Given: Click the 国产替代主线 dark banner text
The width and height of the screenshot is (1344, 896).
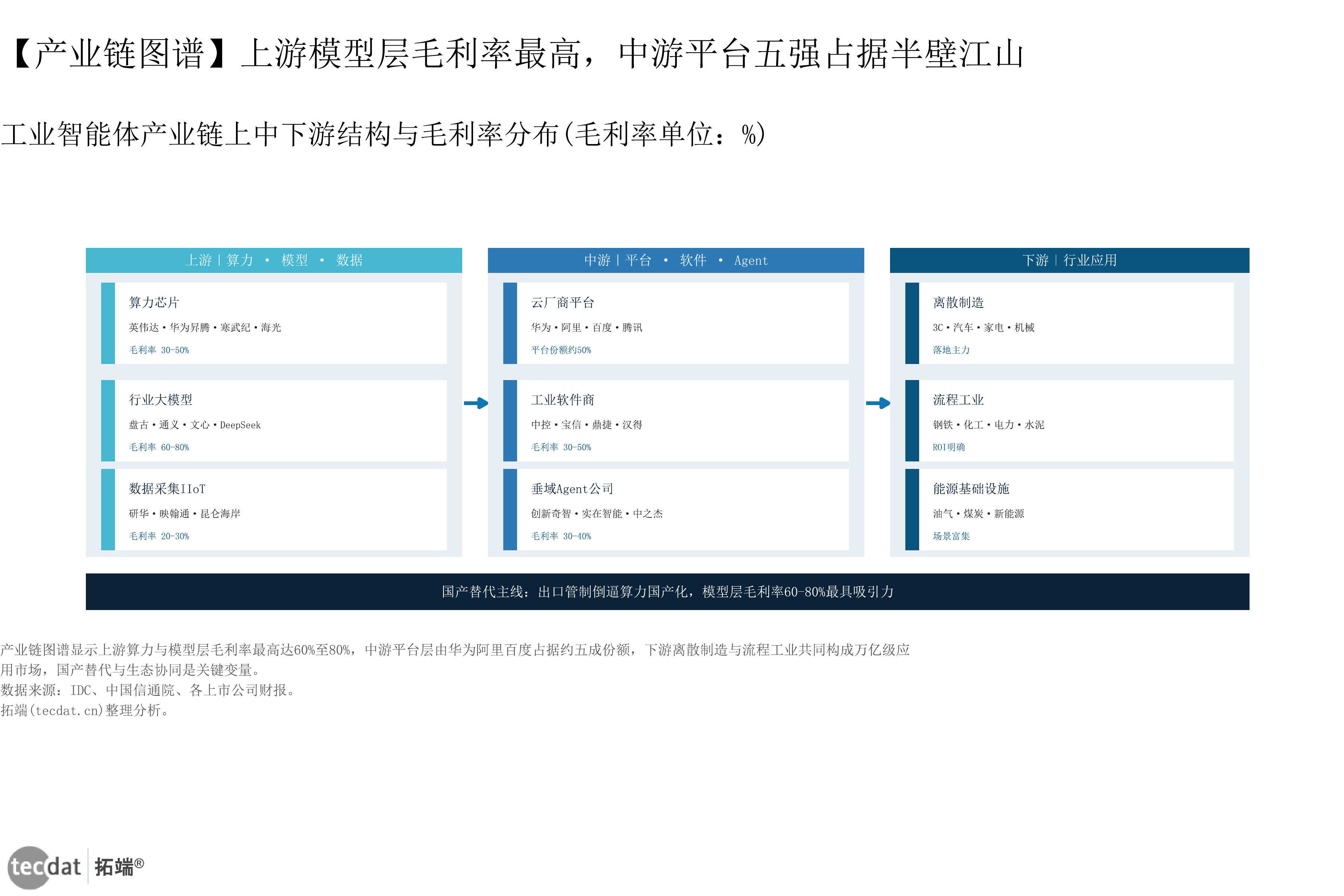Looking at the screenshot, I should [668, 591].
